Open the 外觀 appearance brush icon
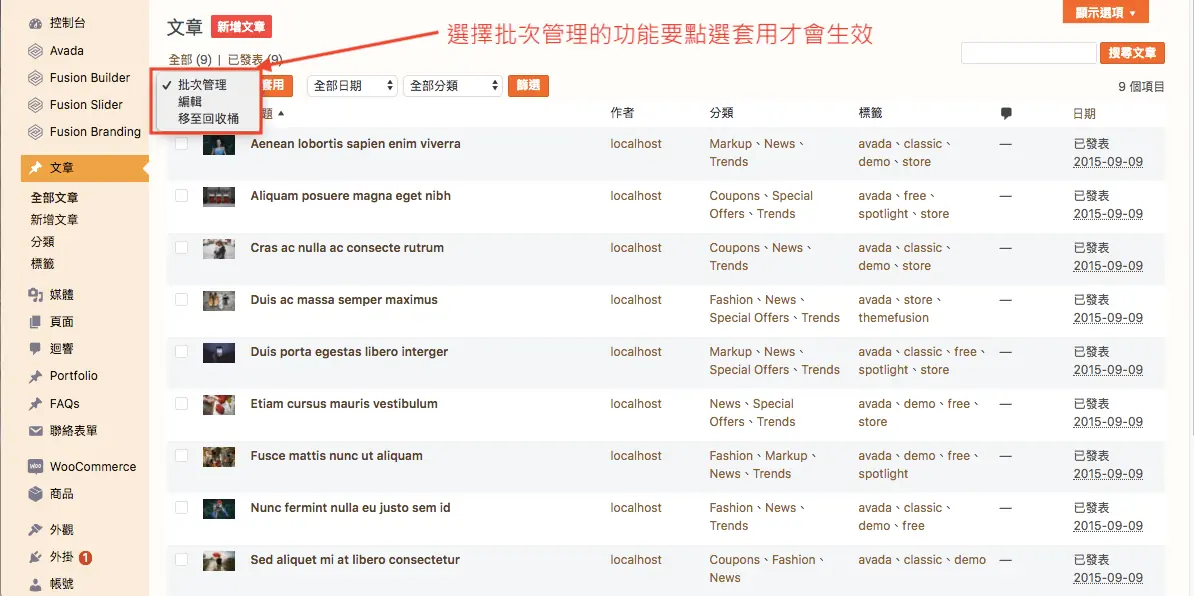Viewport: 1194px width, 596px height. pyautogui.click(x=35, y=530)
